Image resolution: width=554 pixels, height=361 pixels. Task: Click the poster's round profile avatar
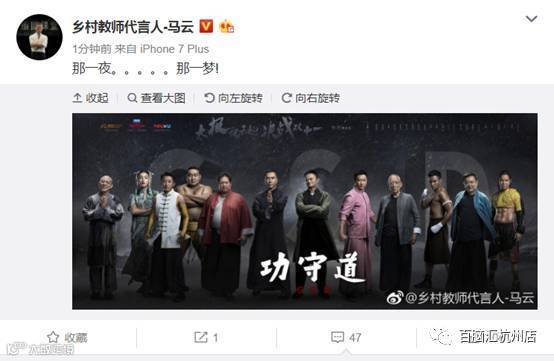[39, 37]
